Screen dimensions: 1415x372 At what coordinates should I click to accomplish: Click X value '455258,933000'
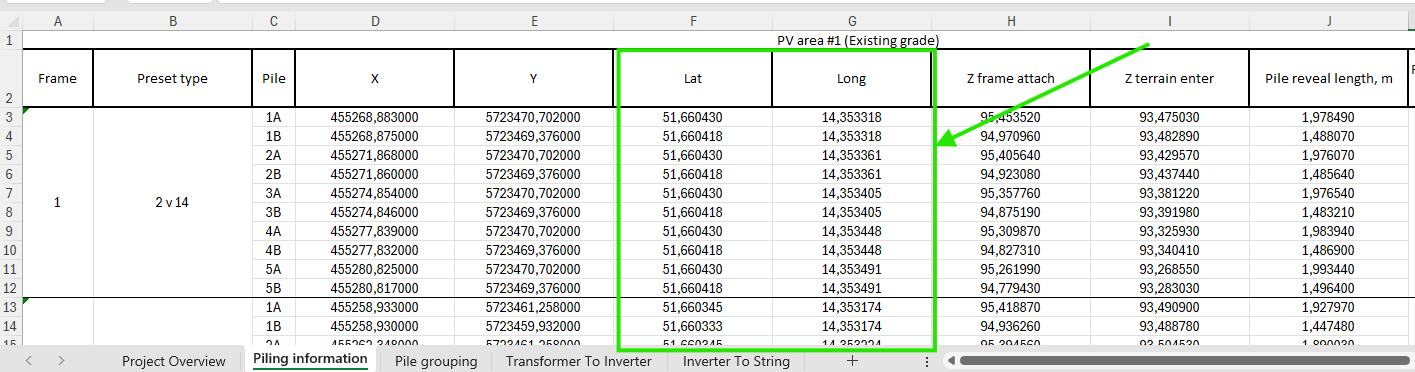(x=375, y=307)
